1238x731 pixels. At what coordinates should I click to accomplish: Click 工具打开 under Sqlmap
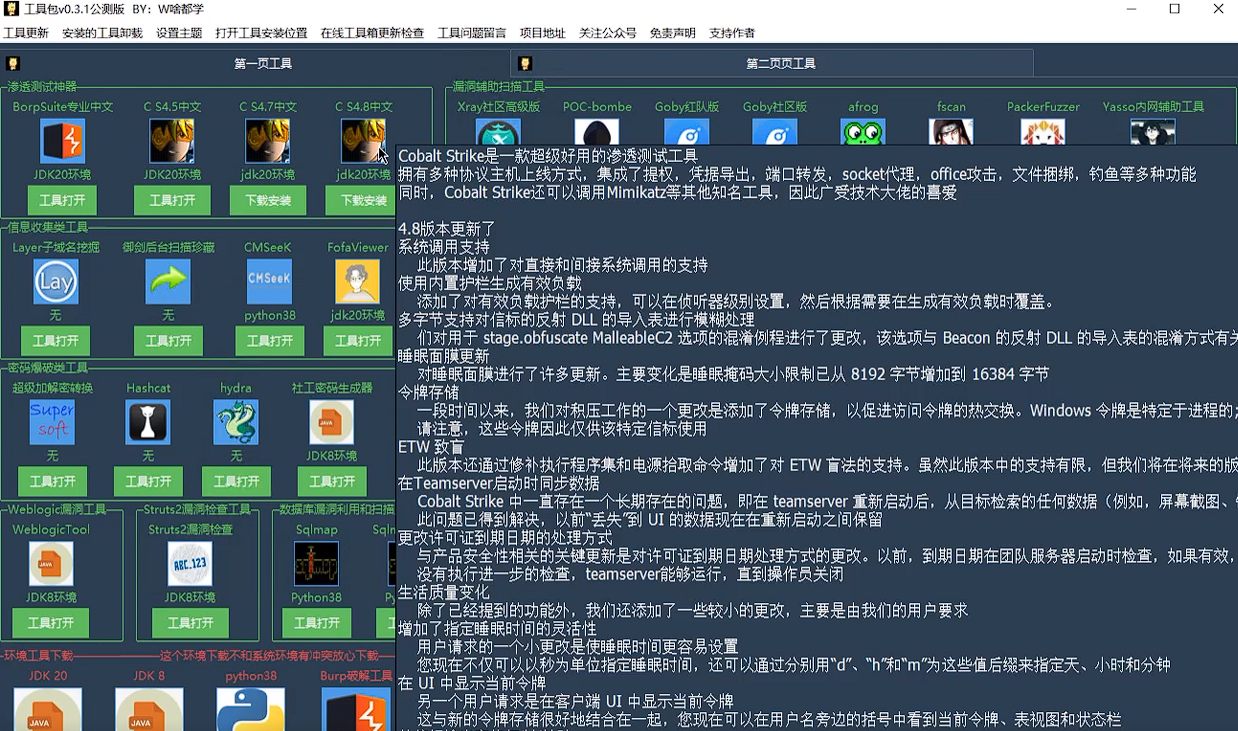coord(316,622)
